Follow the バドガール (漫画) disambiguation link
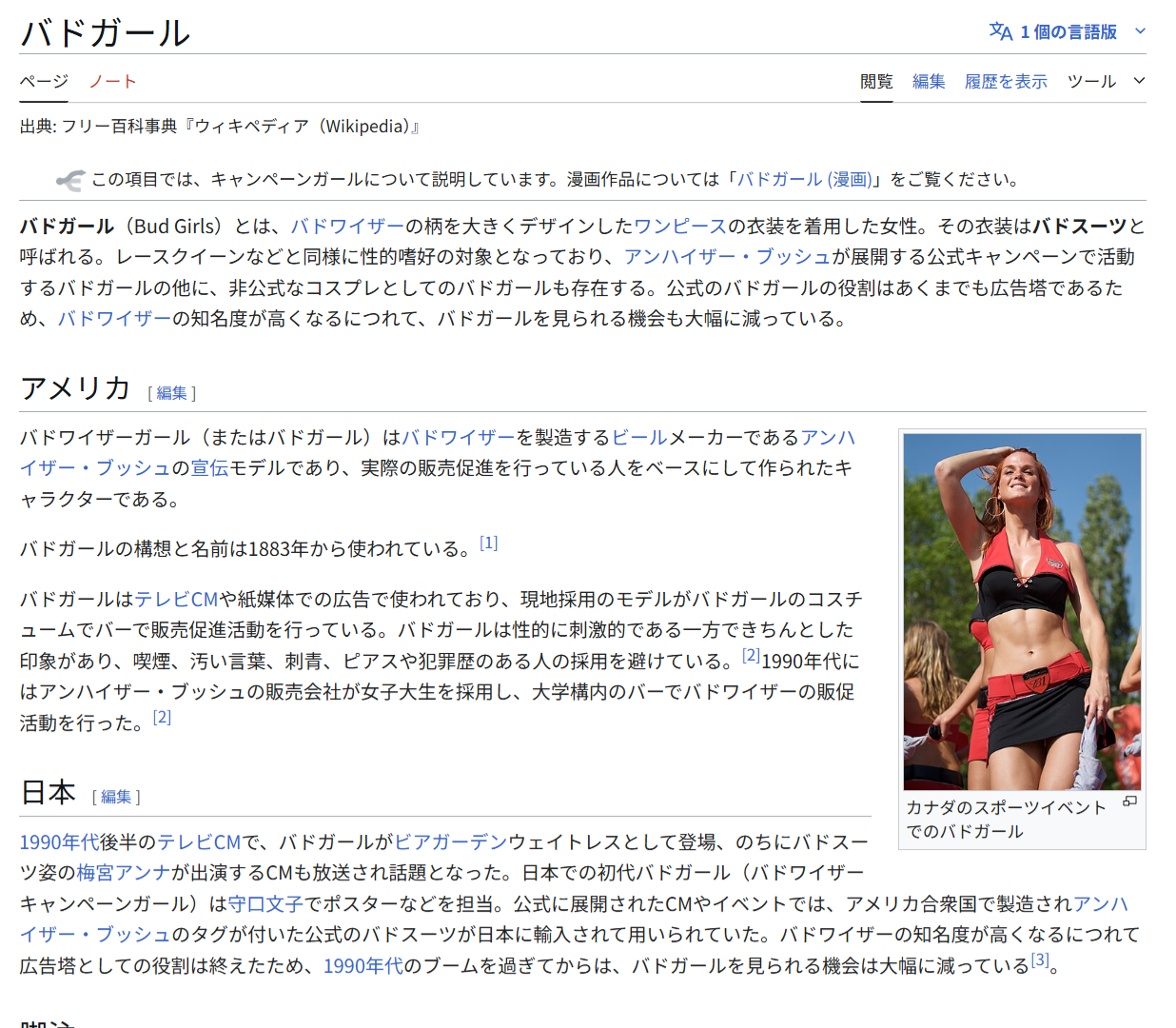Screen dimensions: 1176x1028 coord(805,179)
